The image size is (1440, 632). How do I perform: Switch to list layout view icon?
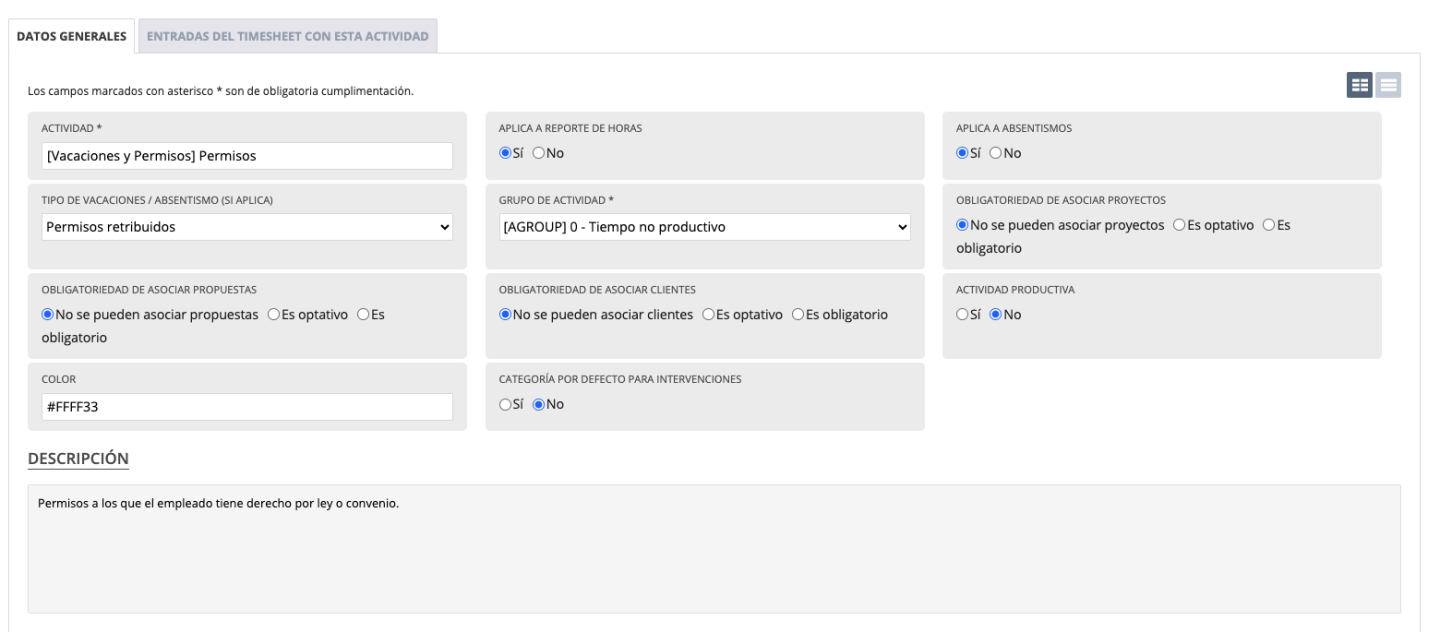tap(1388, 86)
